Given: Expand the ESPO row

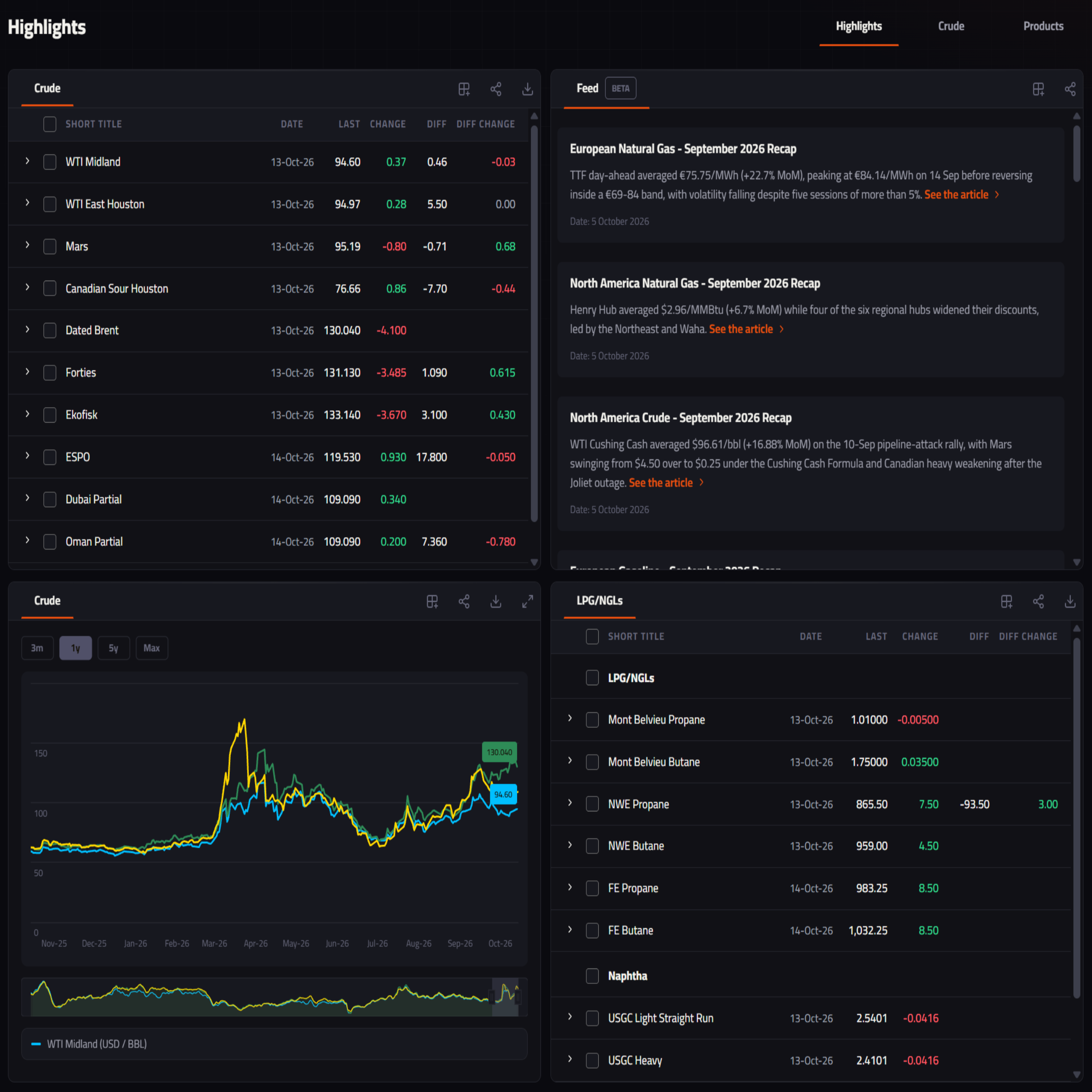Looking at the screenshot, I should 27,456.
